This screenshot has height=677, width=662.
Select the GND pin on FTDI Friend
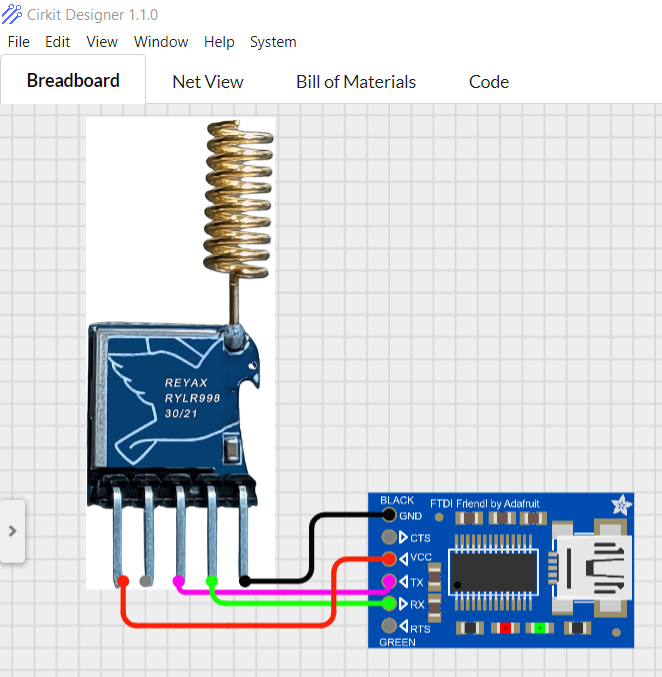389,515
